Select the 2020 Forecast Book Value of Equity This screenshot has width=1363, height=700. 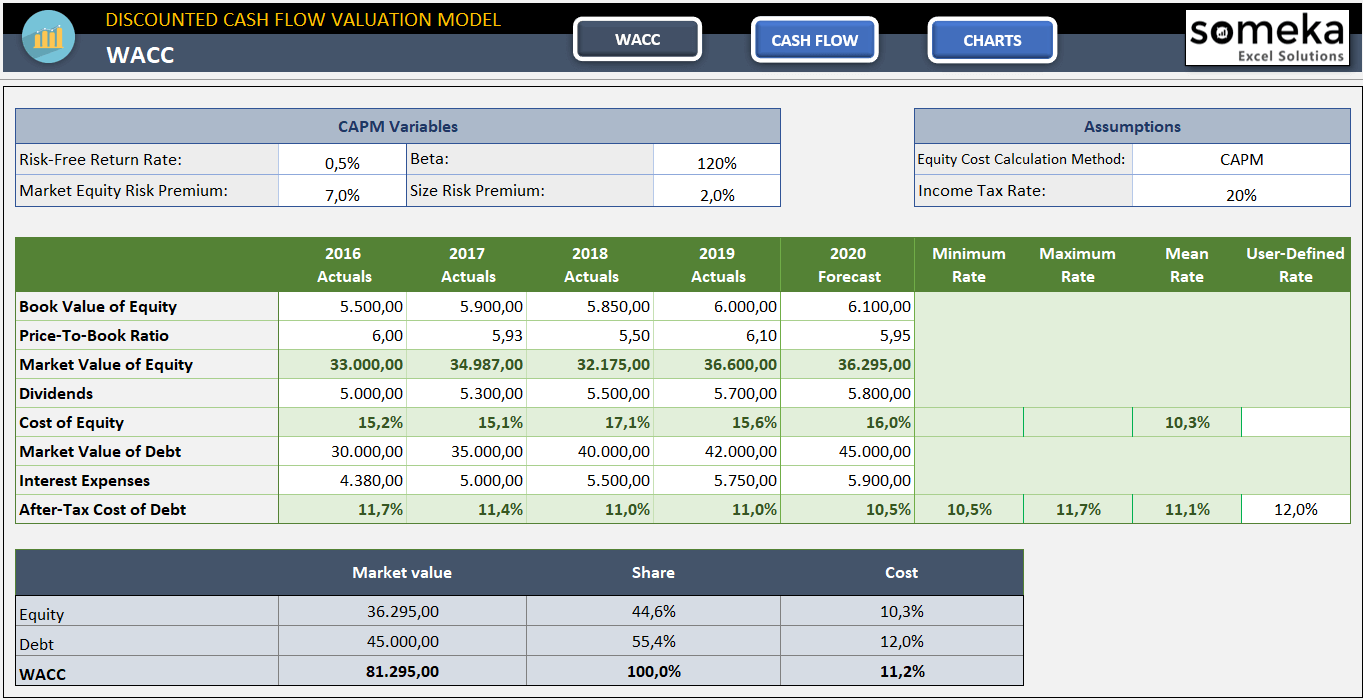tap(848, 306)
